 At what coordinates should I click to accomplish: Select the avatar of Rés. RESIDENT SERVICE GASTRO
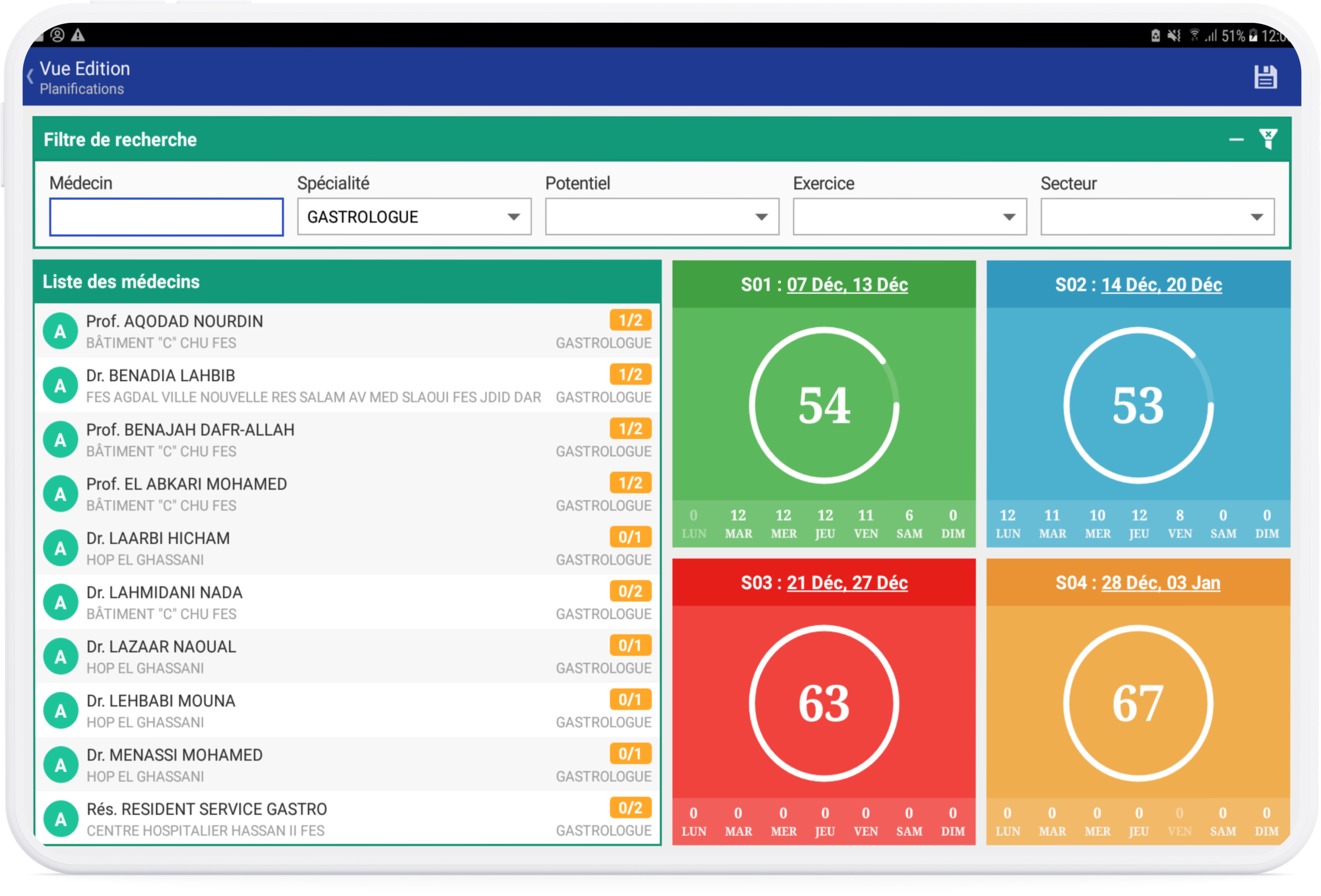pos(60,819)
